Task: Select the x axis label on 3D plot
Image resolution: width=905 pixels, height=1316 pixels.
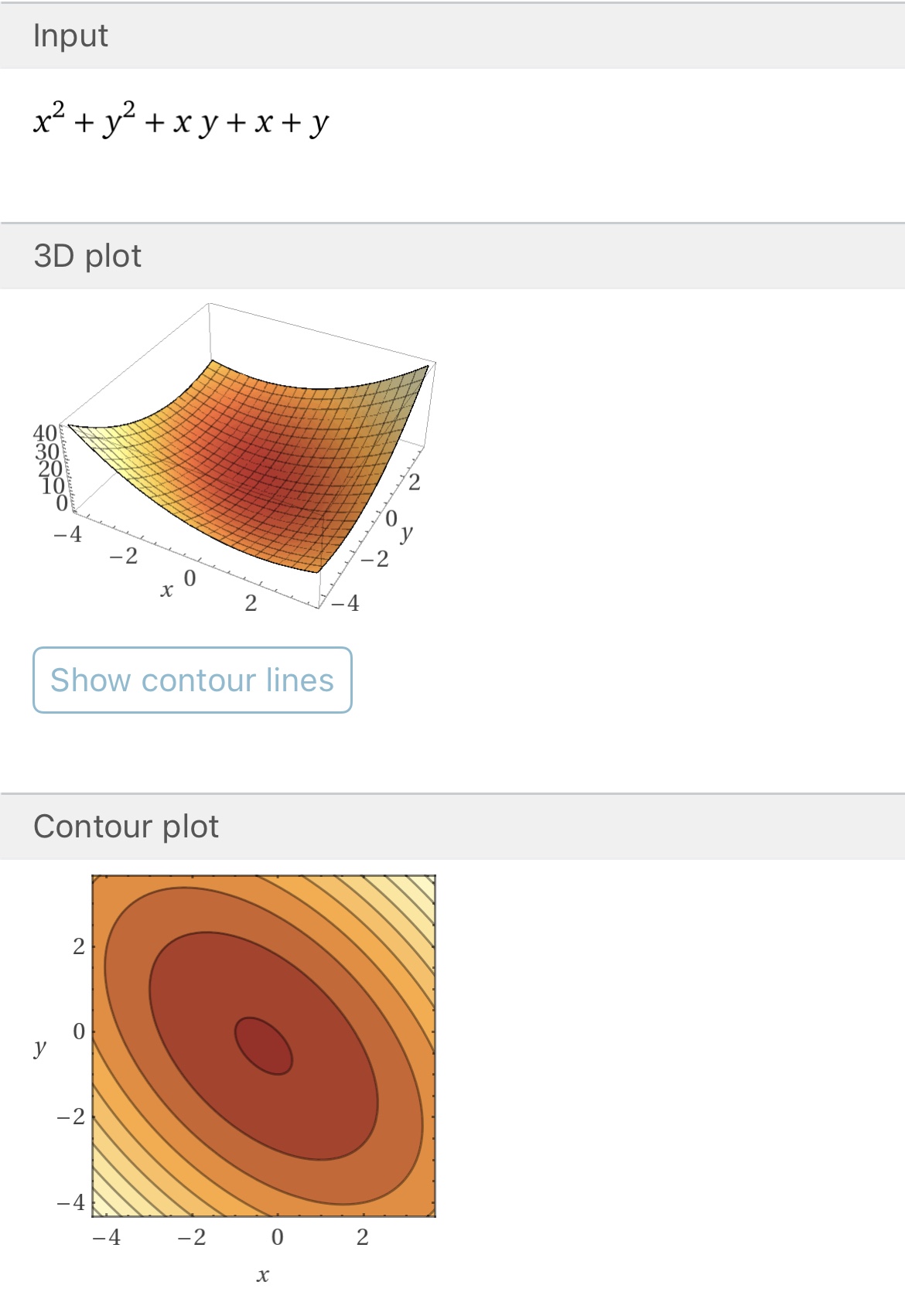Action: (166, 591)
